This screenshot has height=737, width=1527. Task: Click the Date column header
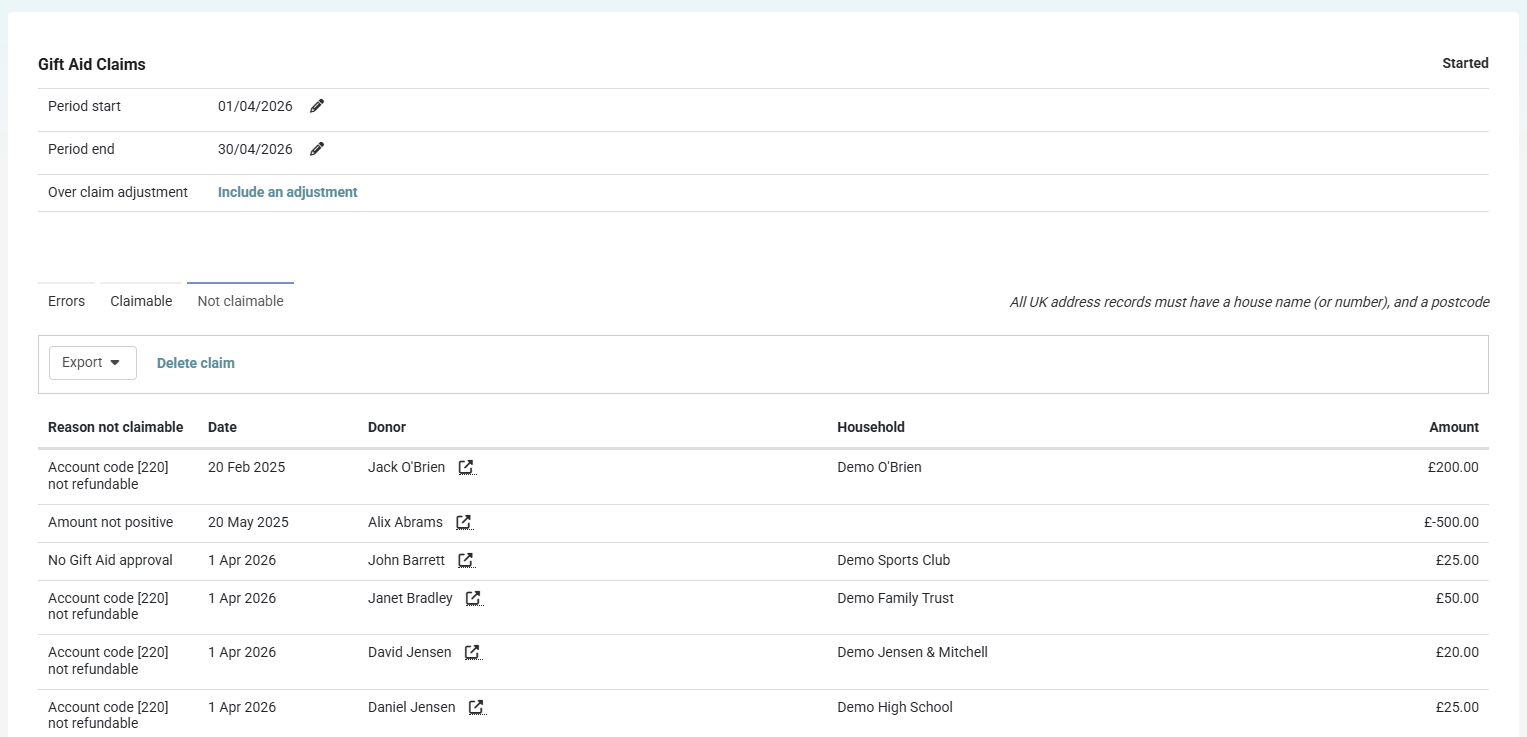tap(222, 427)
